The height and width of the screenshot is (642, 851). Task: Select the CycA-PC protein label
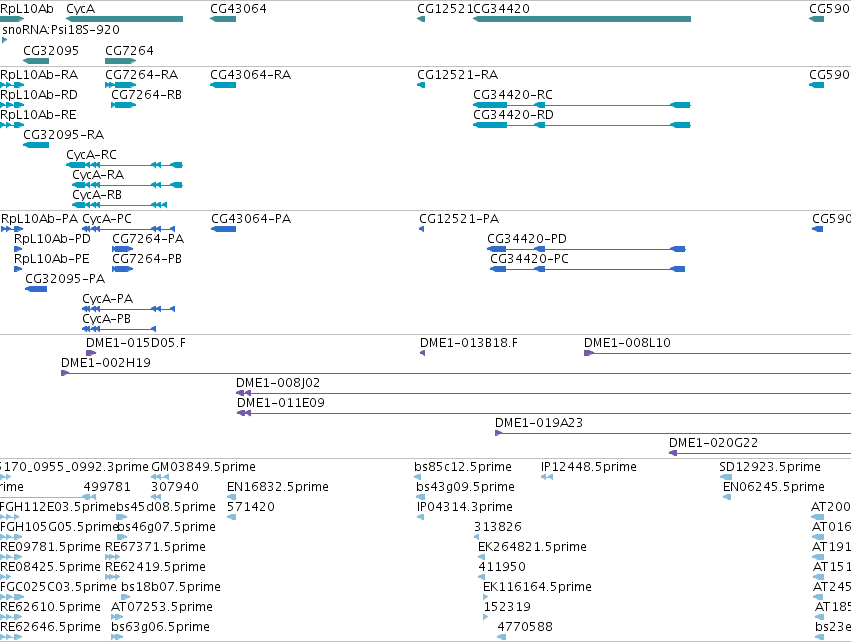point(107,219)
